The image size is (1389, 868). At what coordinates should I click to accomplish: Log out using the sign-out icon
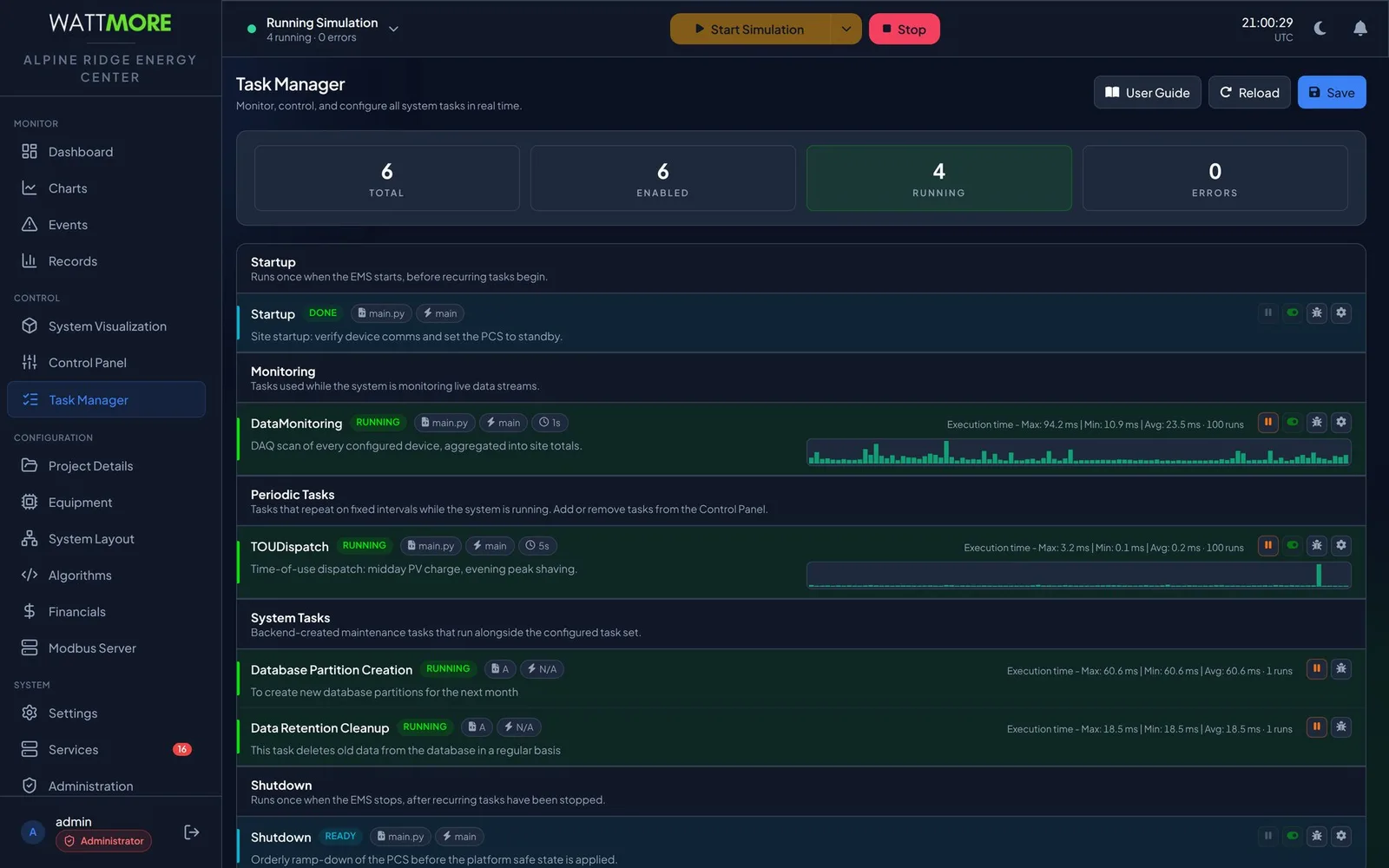(192, 832)
